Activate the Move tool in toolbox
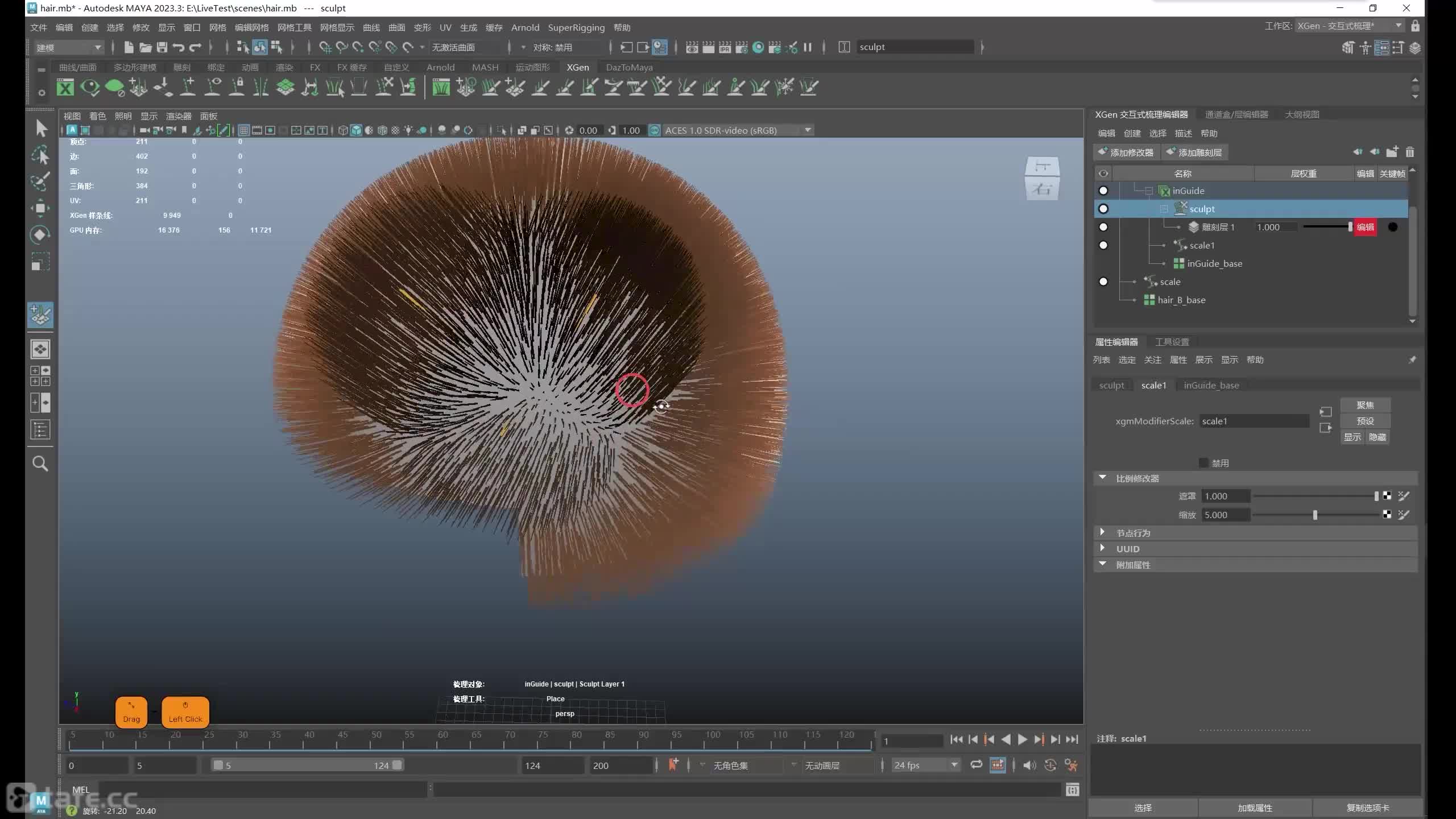The image size is (1456, 819). click(x=40, y=208)
